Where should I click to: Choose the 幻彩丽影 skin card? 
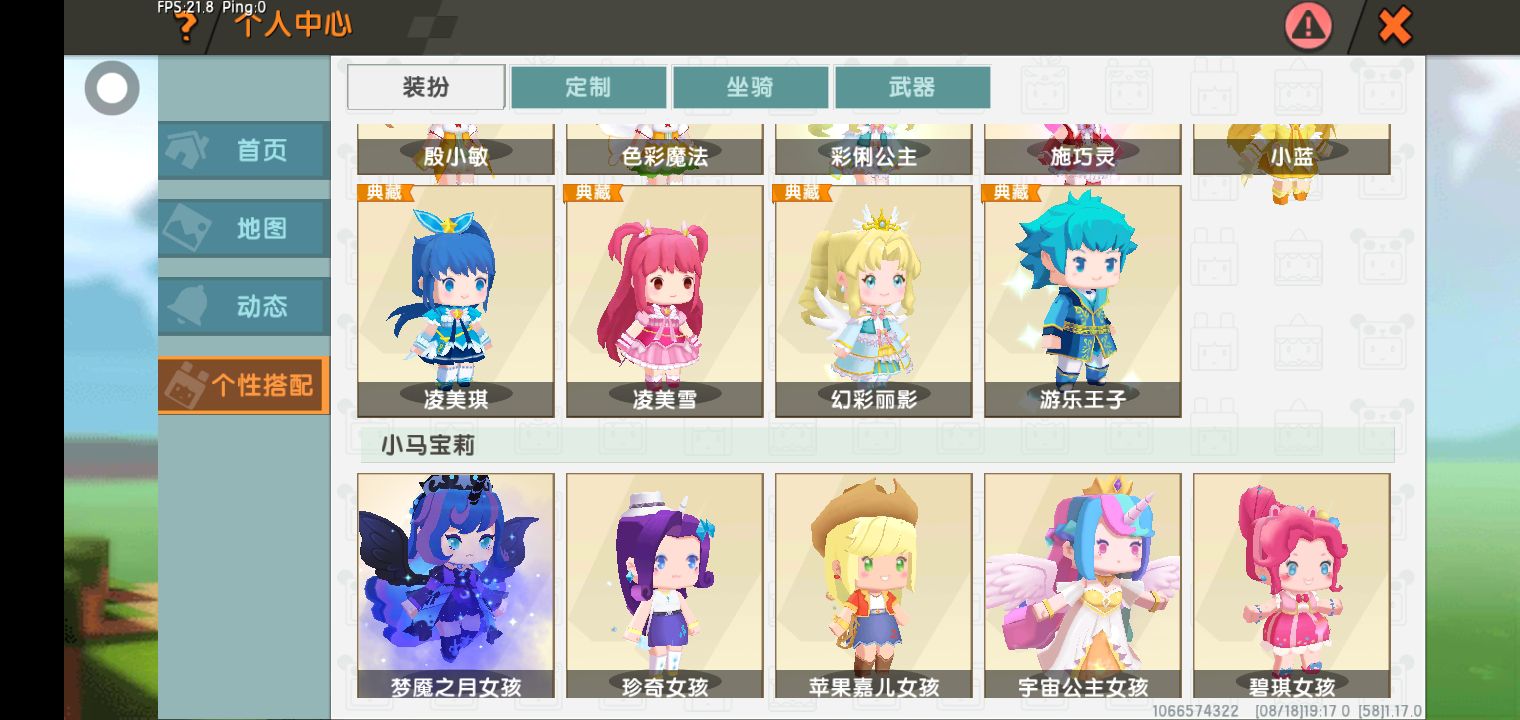pyautogui.click(x=874, y=301)
